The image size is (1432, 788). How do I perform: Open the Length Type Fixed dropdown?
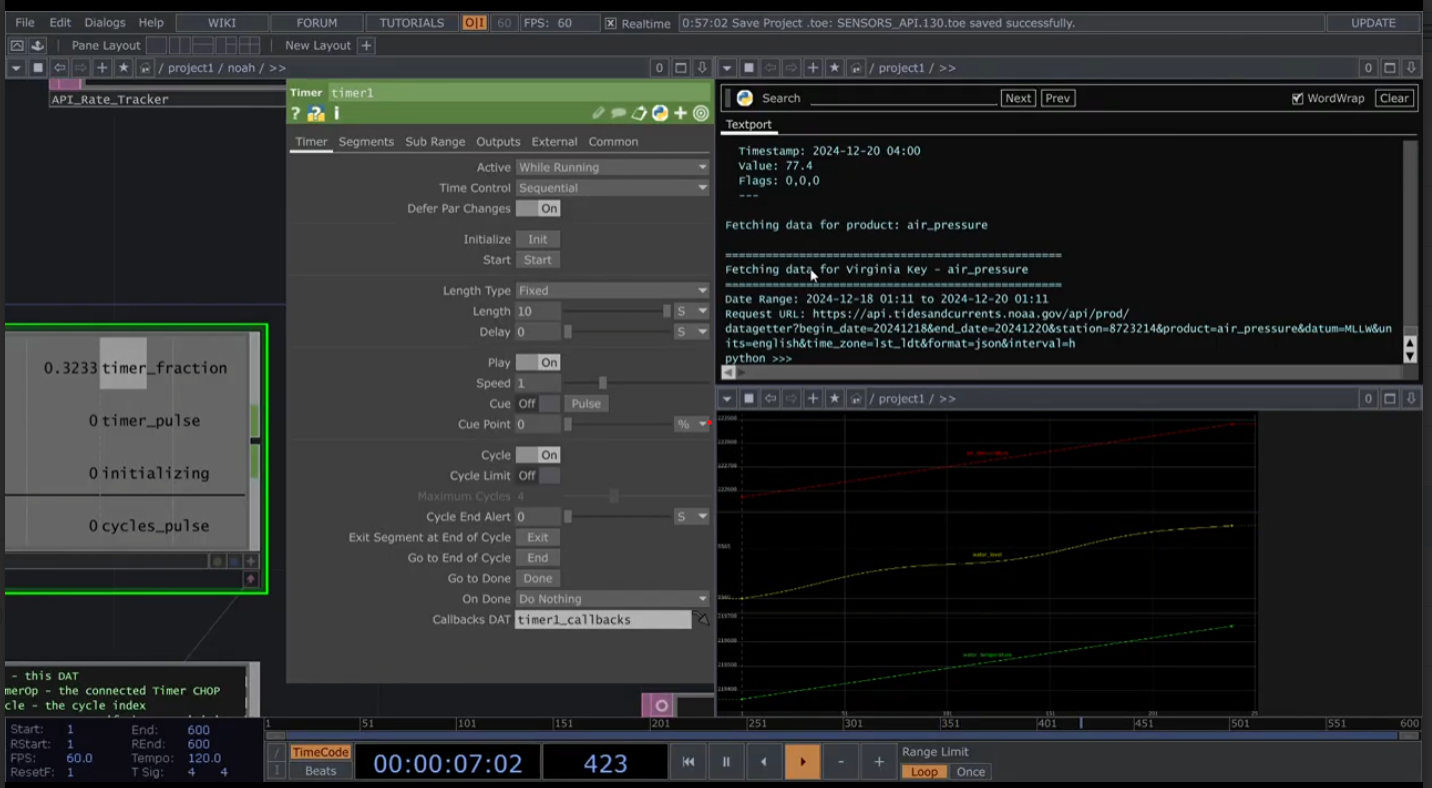[612, 290]
